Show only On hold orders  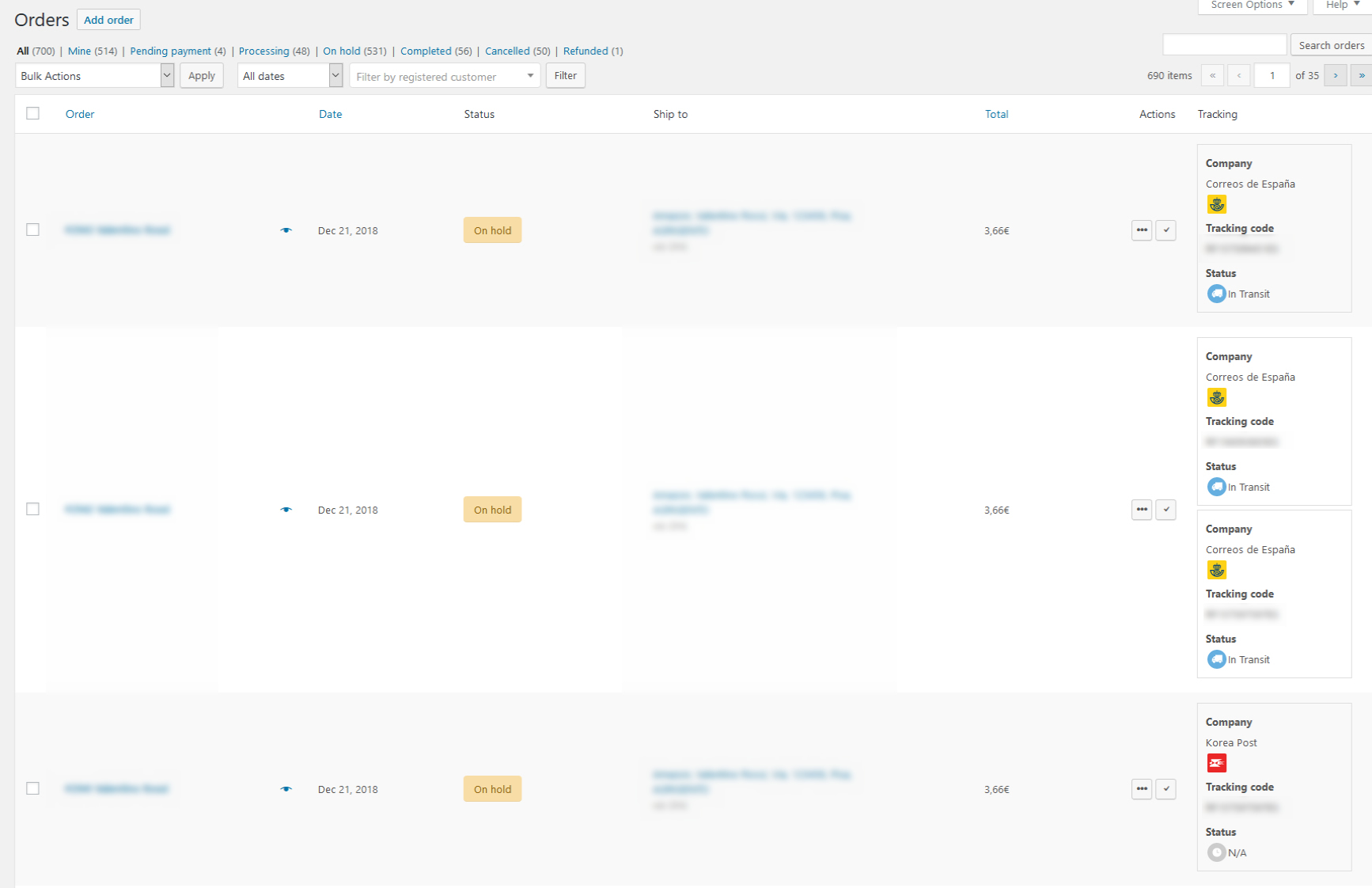[341, 51]
